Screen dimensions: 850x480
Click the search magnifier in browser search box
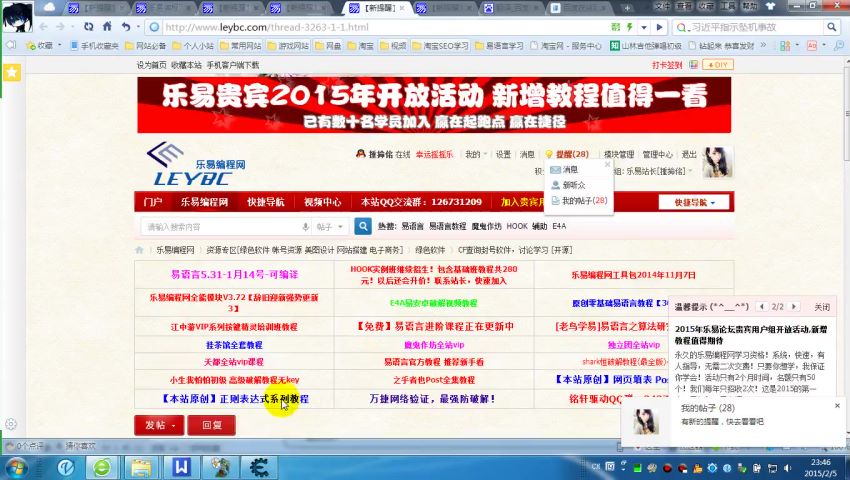tap(831, 27)
